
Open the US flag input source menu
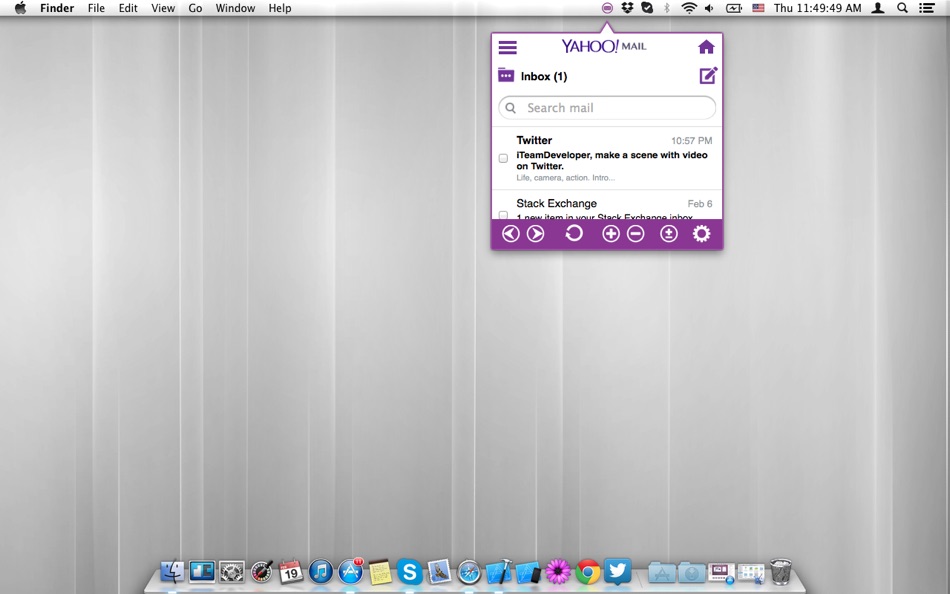[x=758, y=8]
